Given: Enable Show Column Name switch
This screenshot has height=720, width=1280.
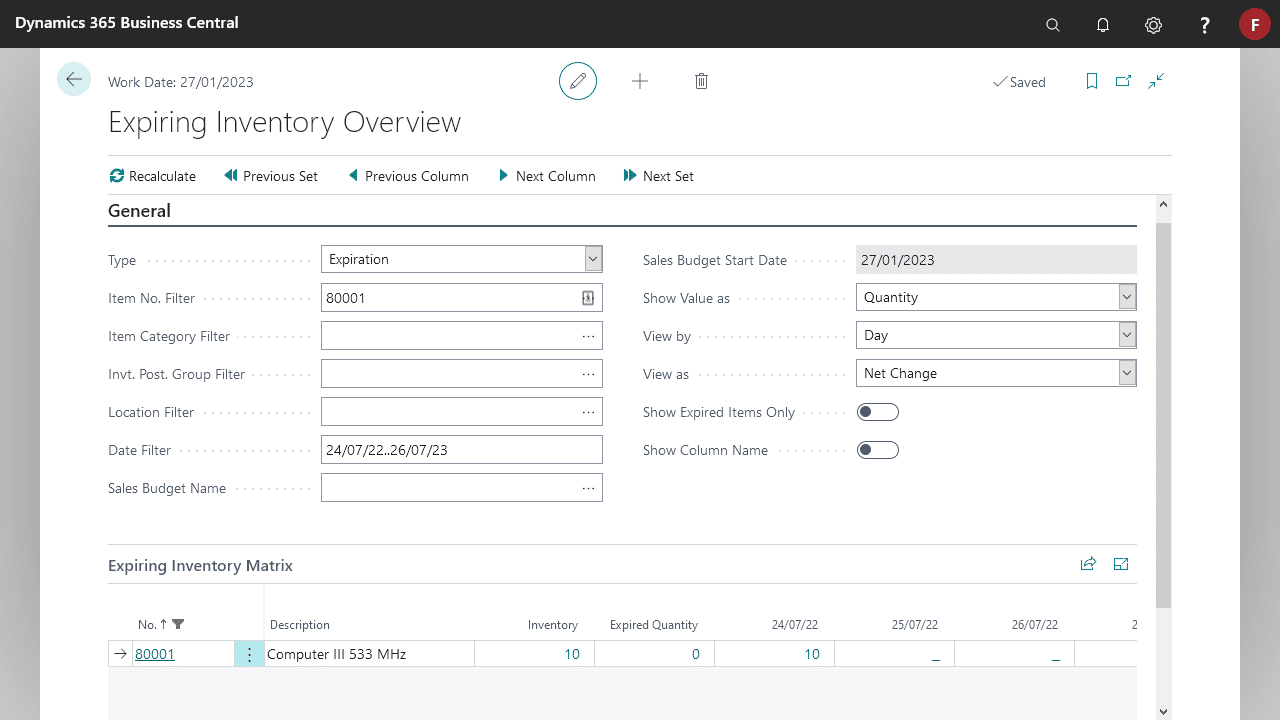Looking at the screenshot, I should 878,450.
